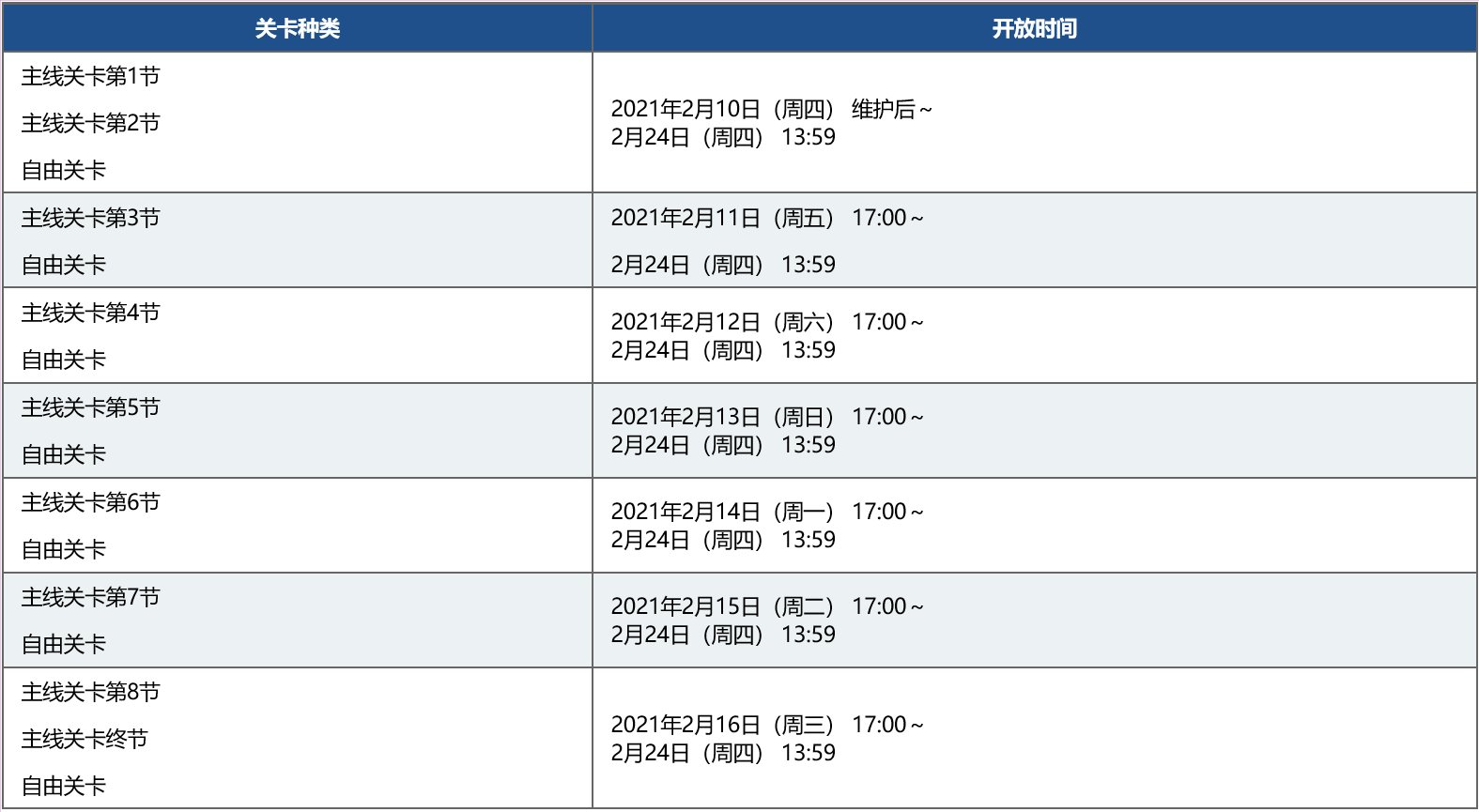Viewport: 1479px width, 812px height.
Task: Select the 主线关卡终节 entry
Action: click(x=85, y=739)
